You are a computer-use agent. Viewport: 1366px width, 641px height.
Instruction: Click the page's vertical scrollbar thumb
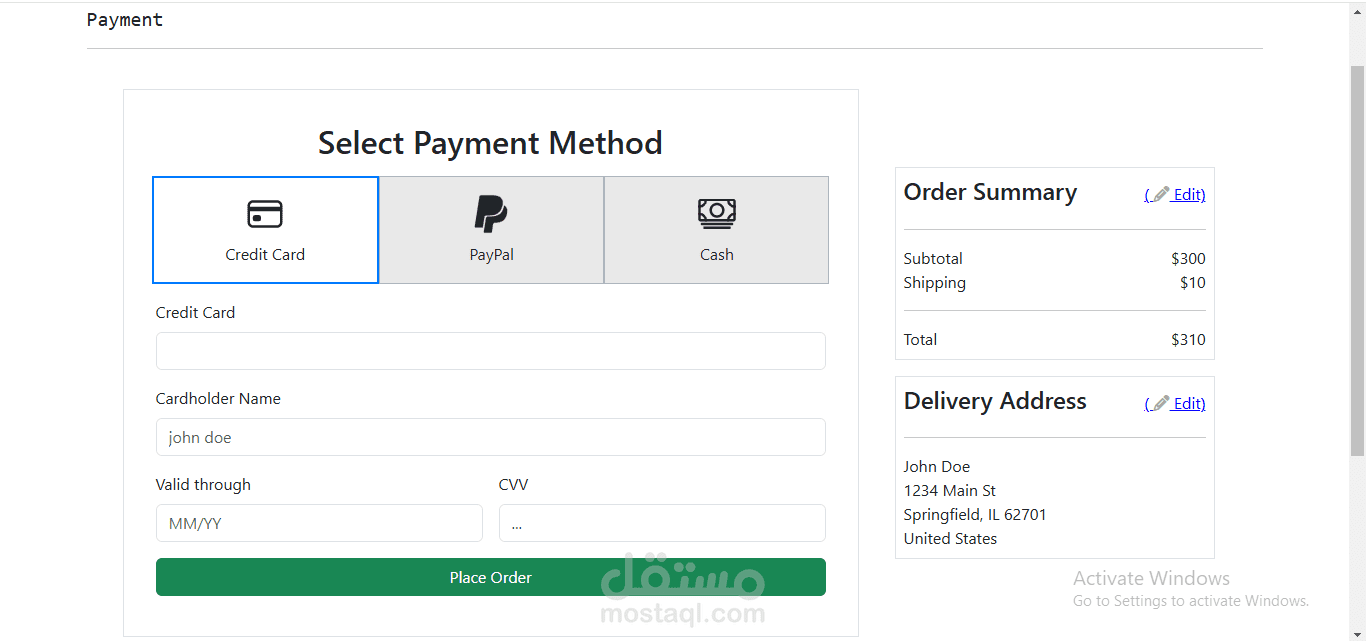[1357, 250]
